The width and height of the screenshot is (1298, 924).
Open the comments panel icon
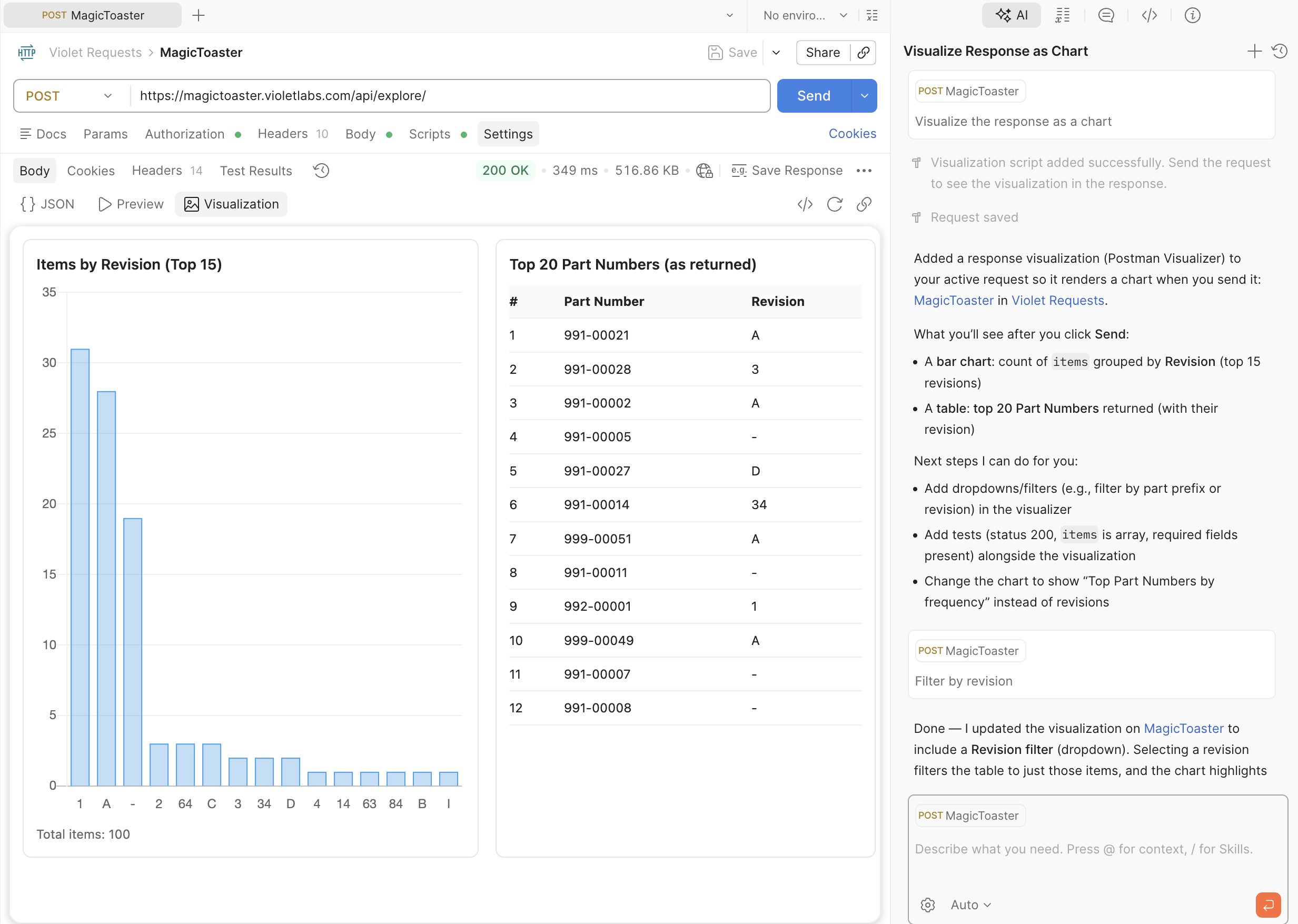pos(1106,15)
